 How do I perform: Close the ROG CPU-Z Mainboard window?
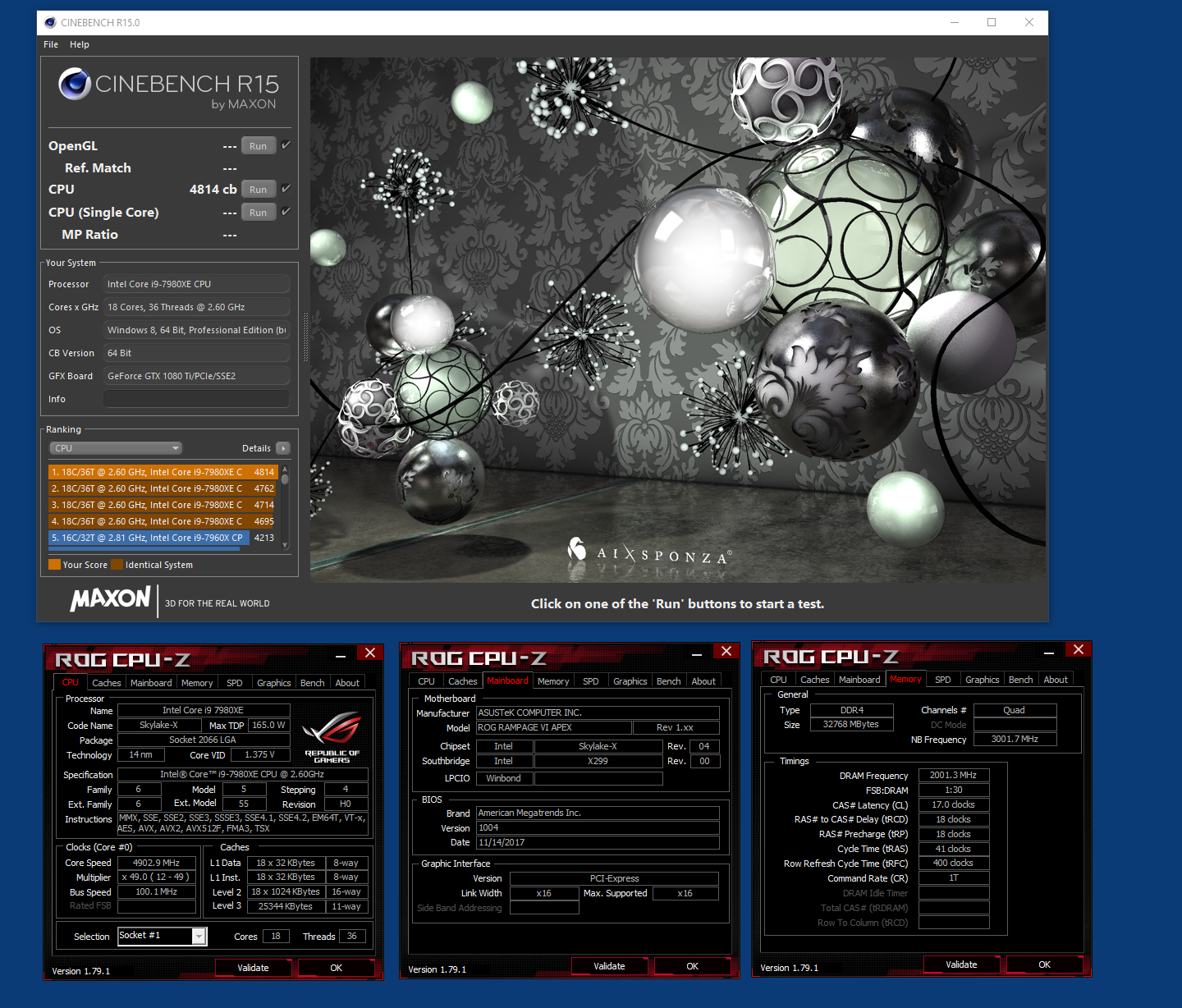pyautogui.click(x=726, y=651)
